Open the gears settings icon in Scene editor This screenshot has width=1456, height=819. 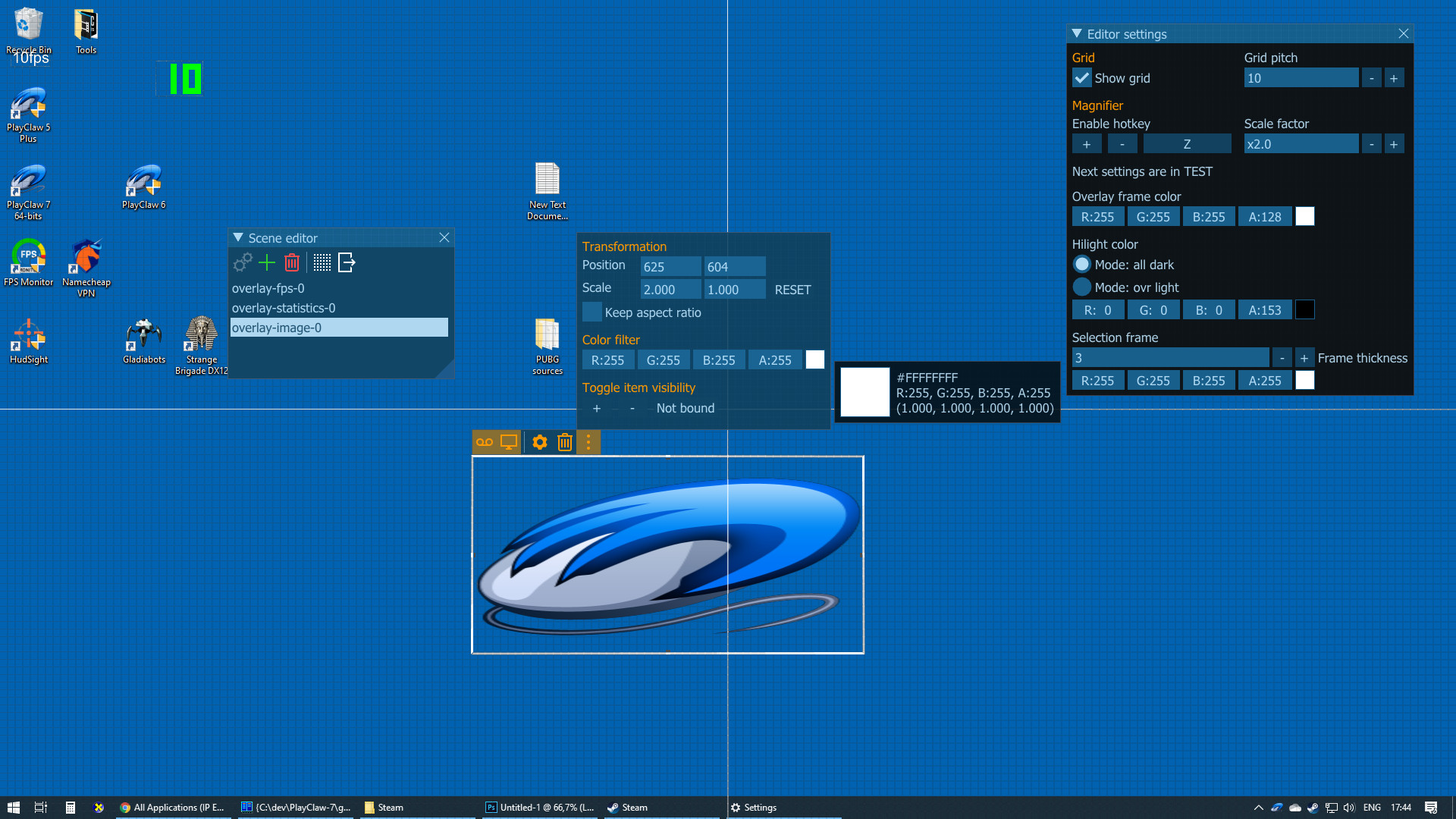tap(242, 263)
